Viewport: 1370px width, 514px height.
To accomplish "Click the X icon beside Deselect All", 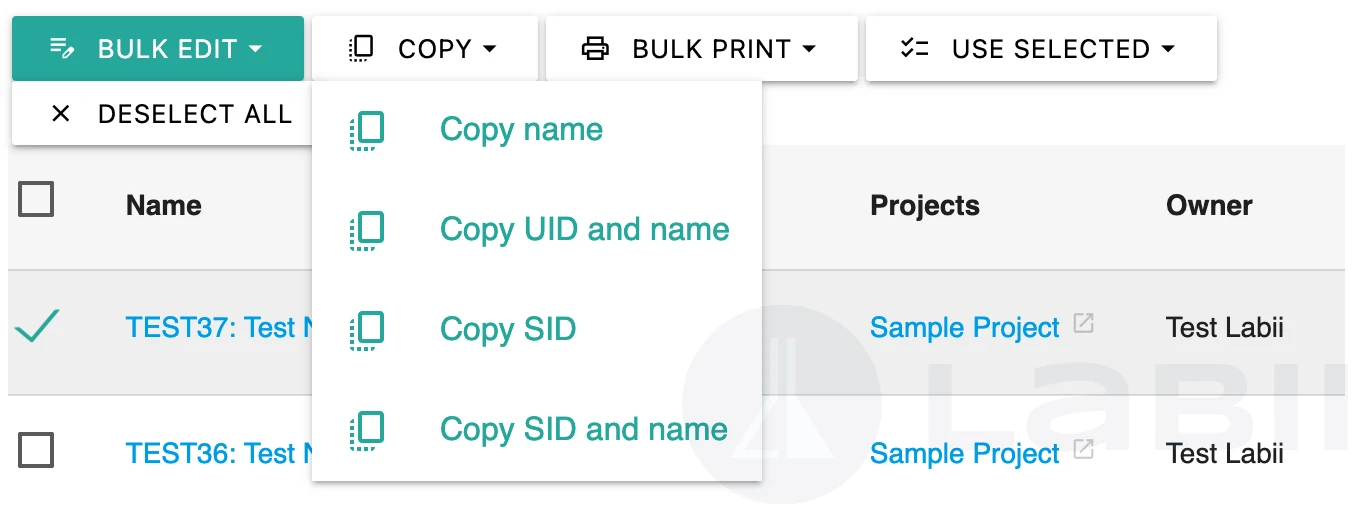I will tap(61, 114).
